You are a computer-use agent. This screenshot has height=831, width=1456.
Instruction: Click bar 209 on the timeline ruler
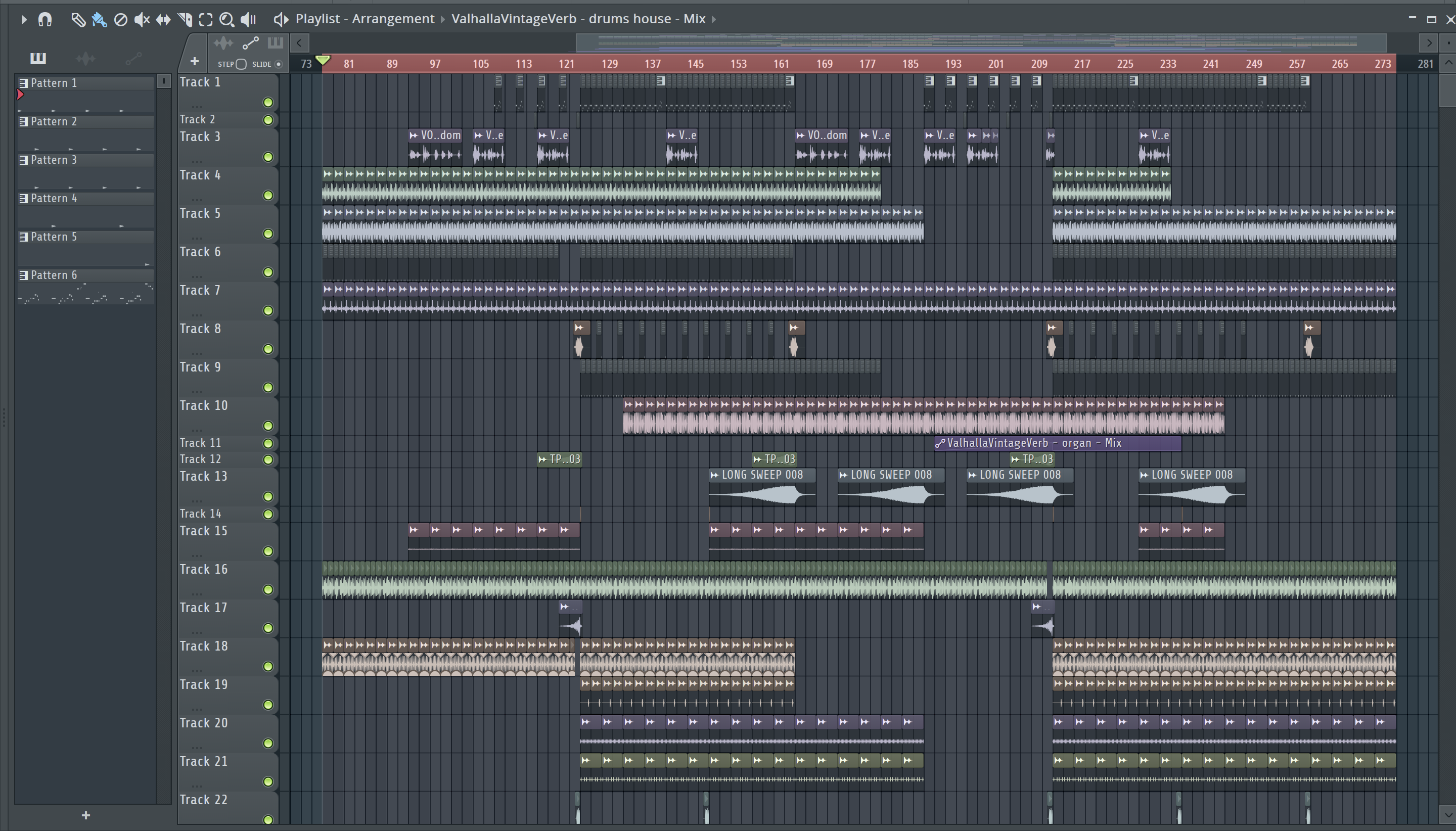(x=1039, y=64)
